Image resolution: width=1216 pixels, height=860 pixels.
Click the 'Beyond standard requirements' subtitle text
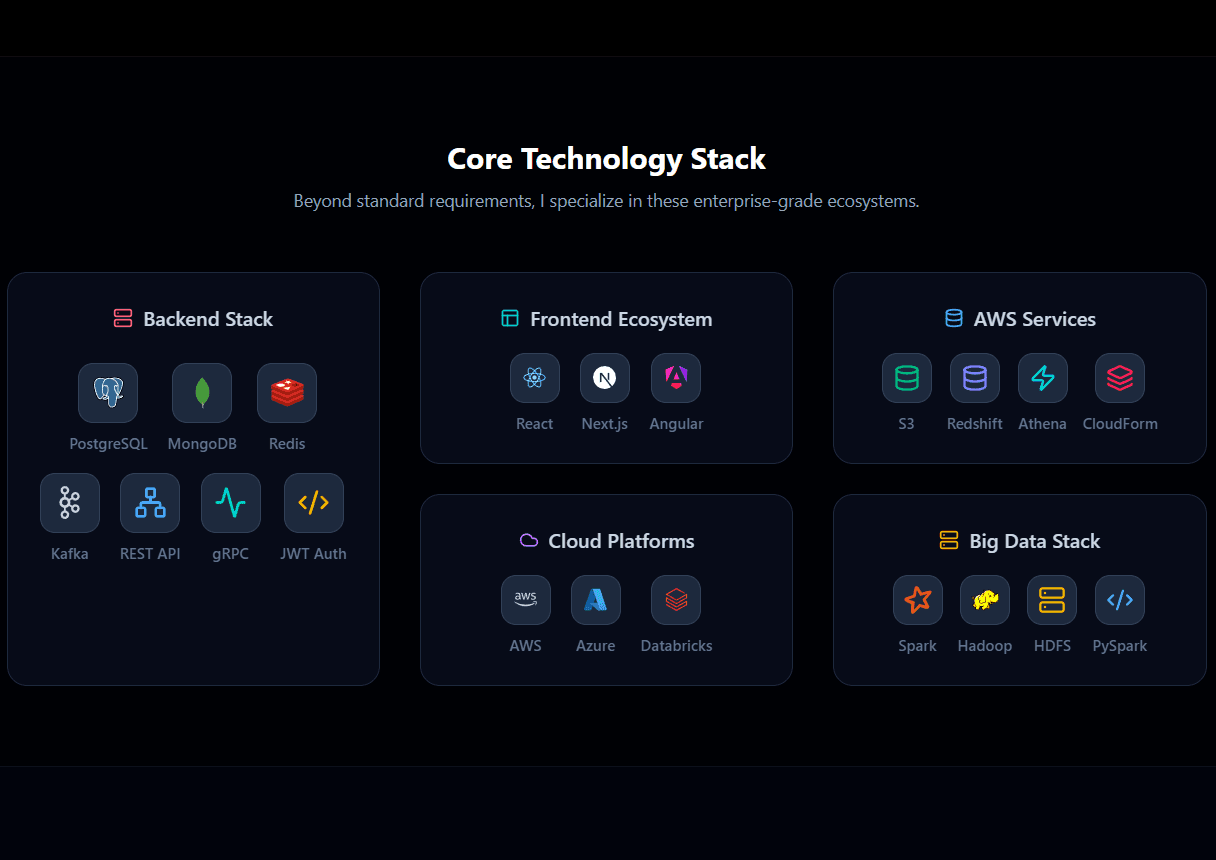pos(607,201)
